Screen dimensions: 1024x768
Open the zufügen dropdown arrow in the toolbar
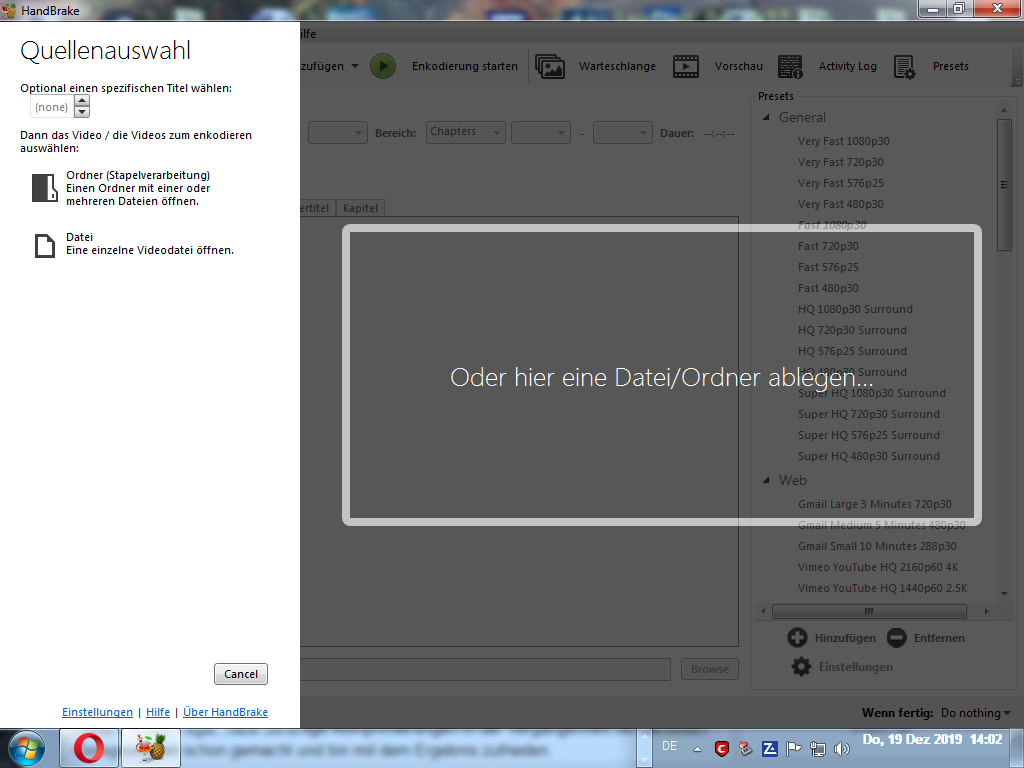coord(355,66)
